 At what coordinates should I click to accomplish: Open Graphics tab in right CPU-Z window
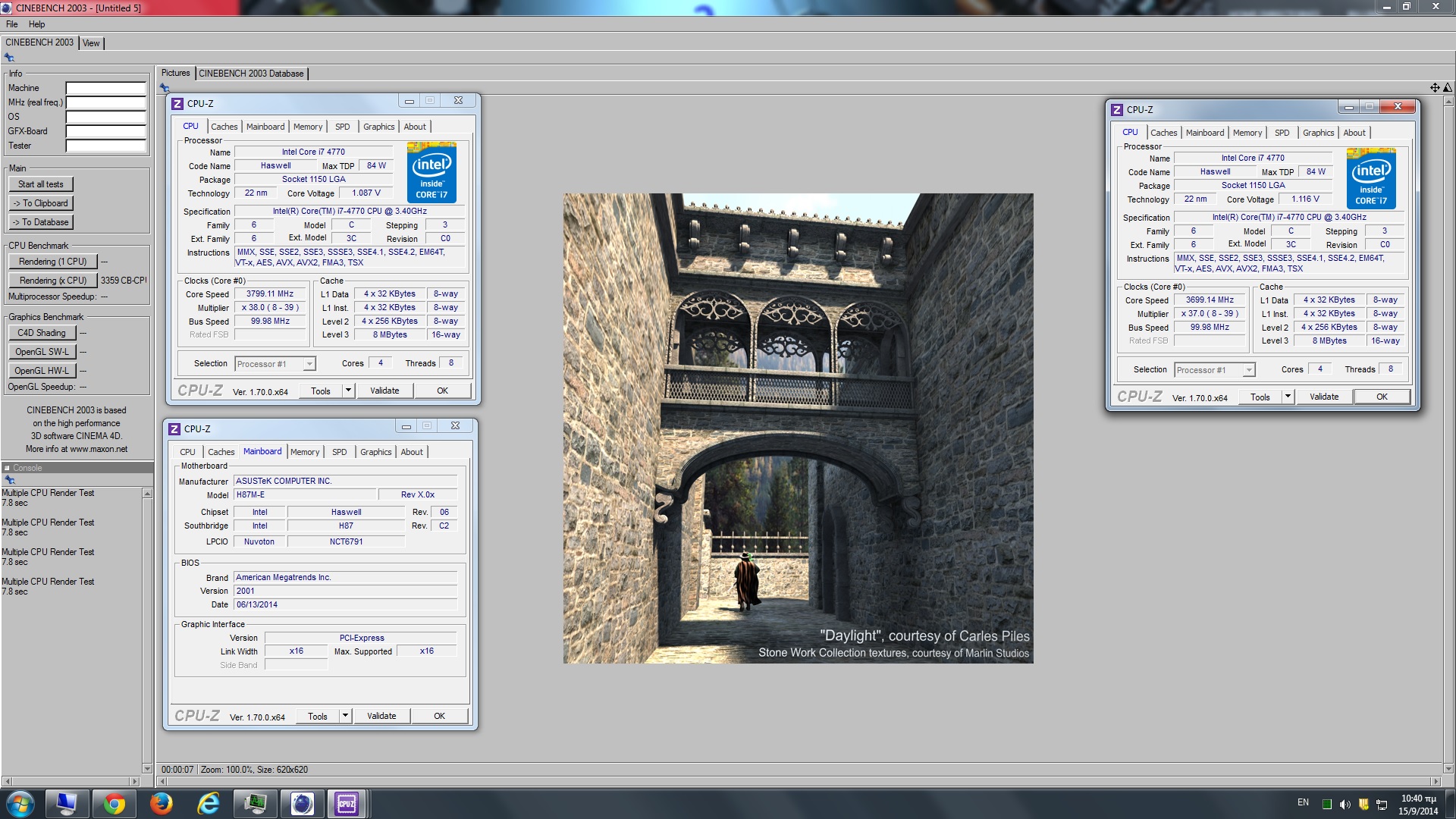[1318, 133]
